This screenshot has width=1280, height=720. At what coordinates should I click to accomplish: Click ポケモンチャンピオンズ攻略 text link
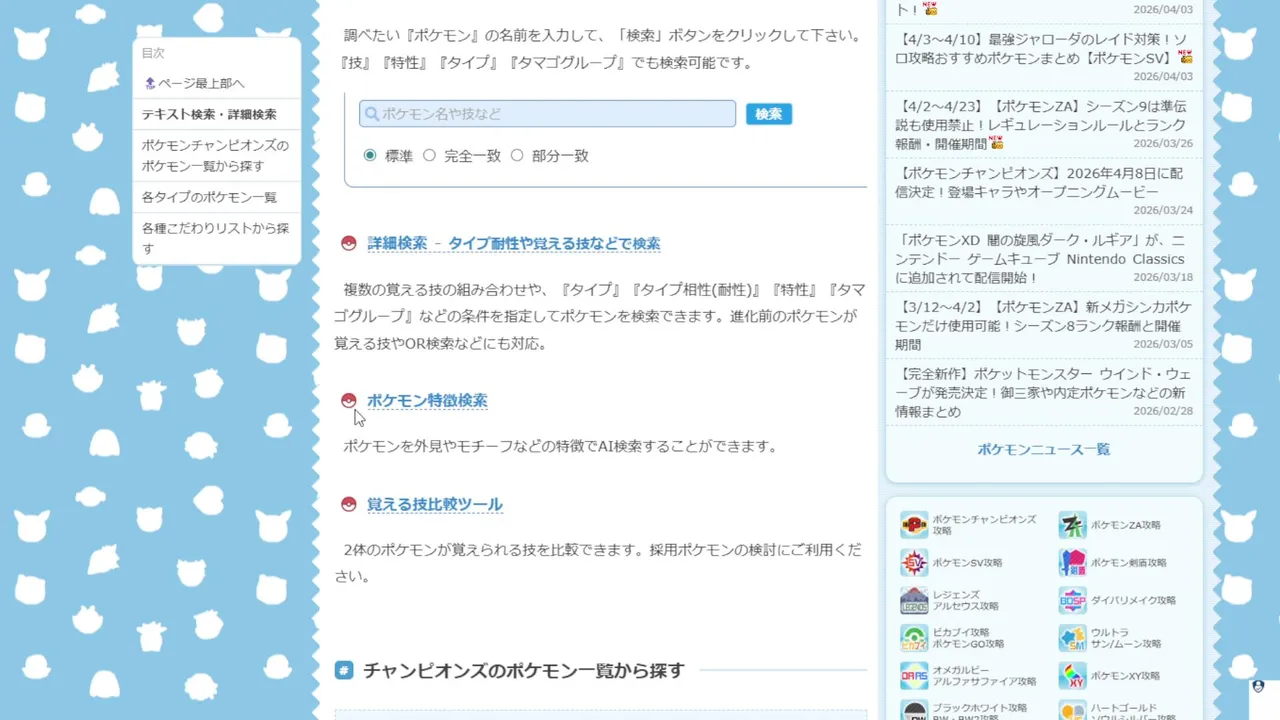coord(984,525)
